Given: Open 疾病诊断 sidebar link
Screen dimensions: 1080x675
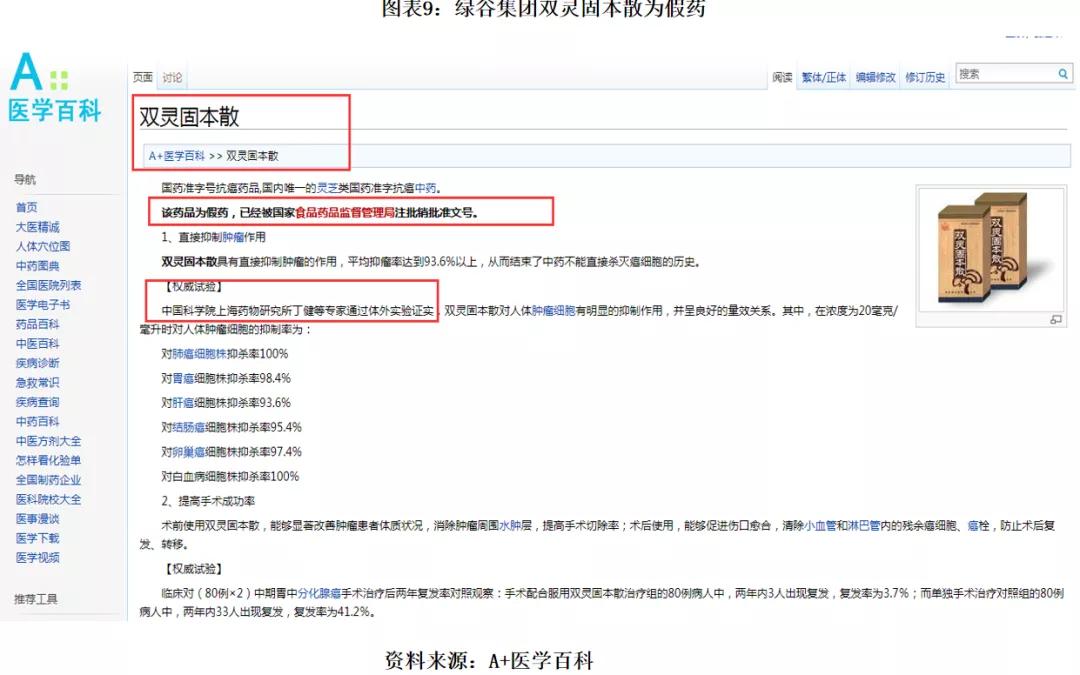Looking at the screenshot, I should tap(38, 363).
